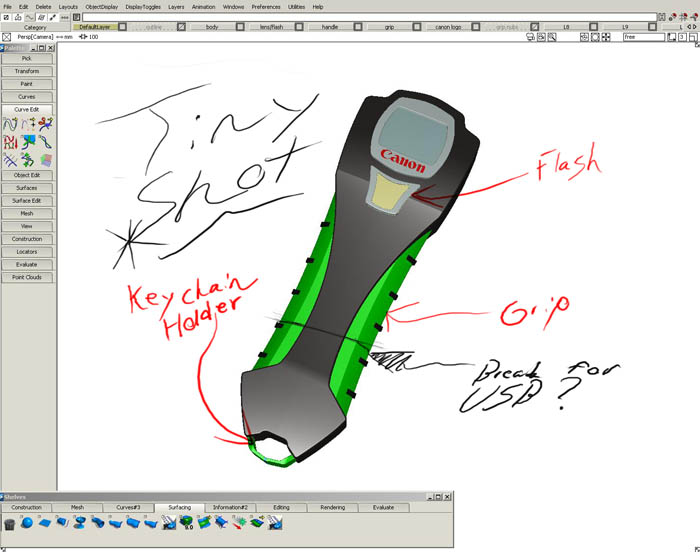Select the pink and blue patch tool icon

(46, 160)
